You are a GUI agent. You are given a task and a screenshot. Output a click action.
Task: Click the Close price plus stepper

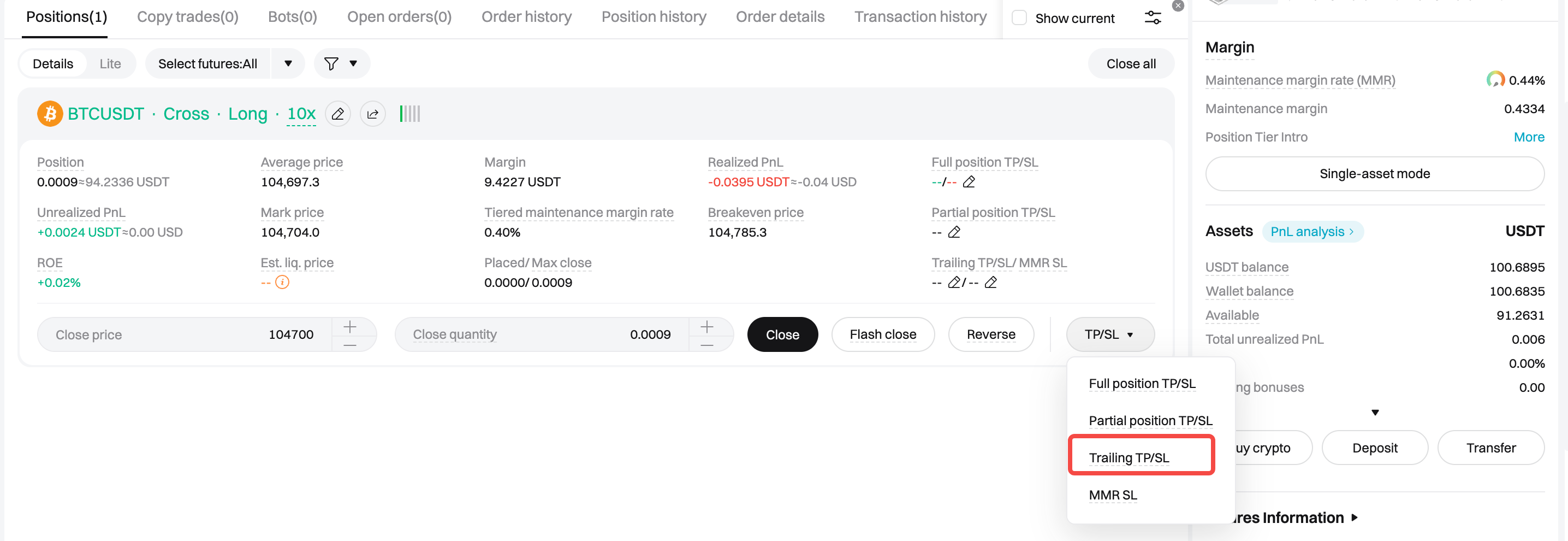click(x=350, y=327)
